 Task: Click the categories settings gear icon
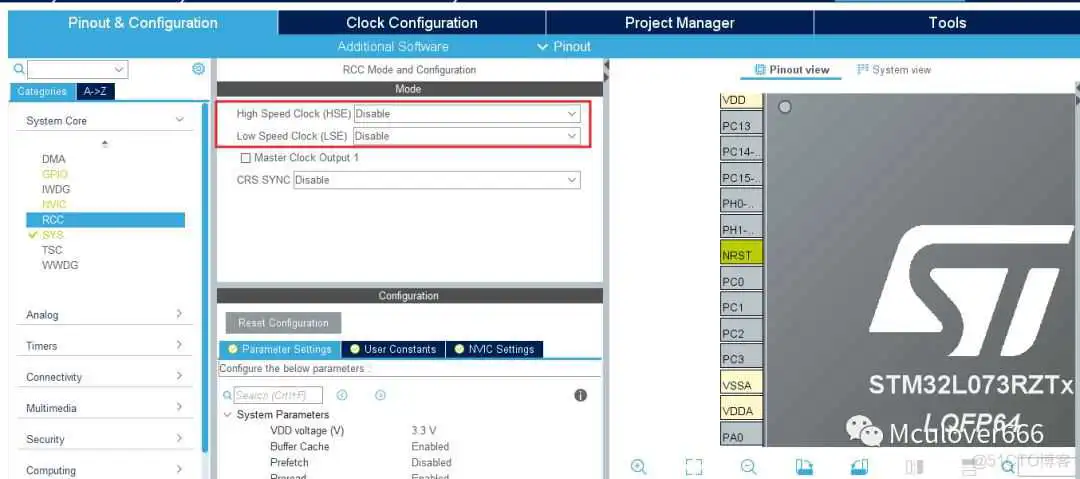pos(198,69)
